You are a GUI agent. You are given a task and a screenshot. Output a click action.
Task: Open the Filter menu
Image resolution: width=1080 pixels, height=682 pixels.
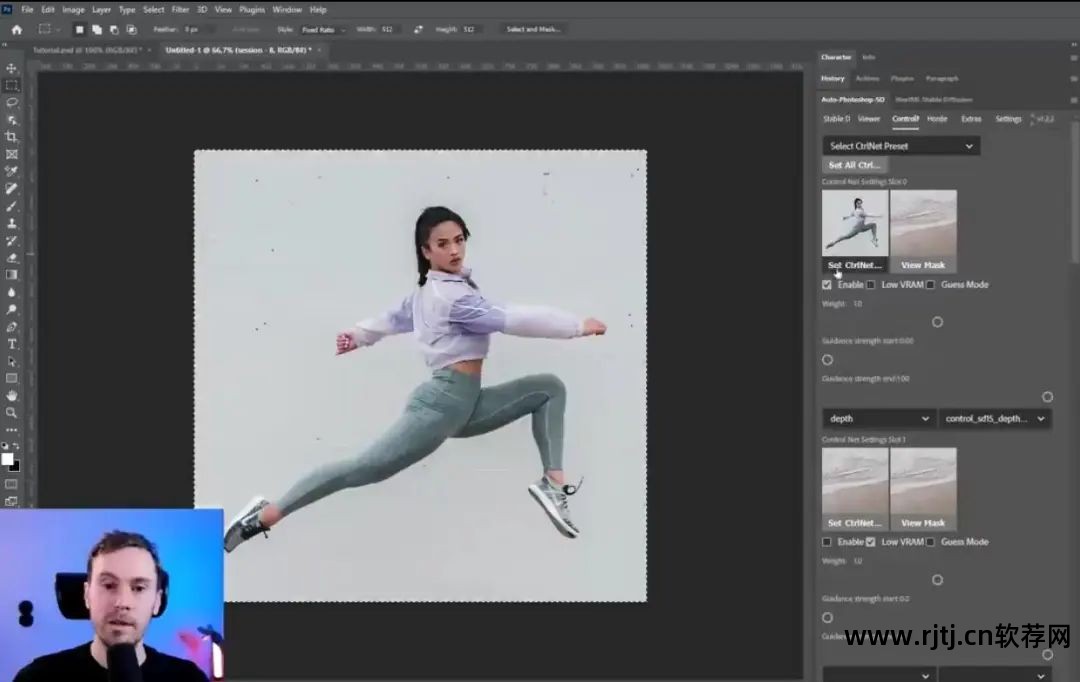tap(180, 9)
